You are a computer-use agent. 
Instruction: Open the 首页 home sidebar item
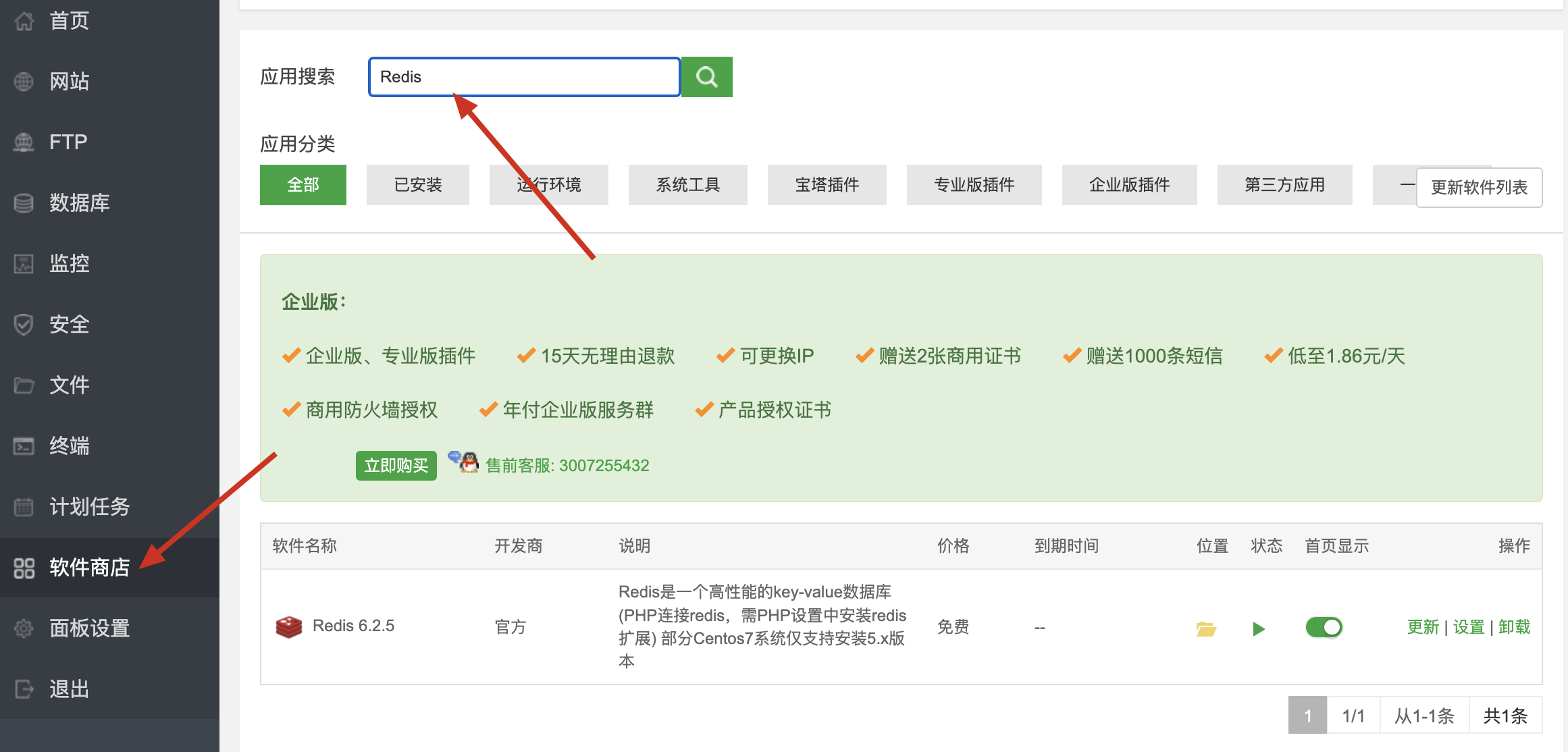click(x=69, y=21)
